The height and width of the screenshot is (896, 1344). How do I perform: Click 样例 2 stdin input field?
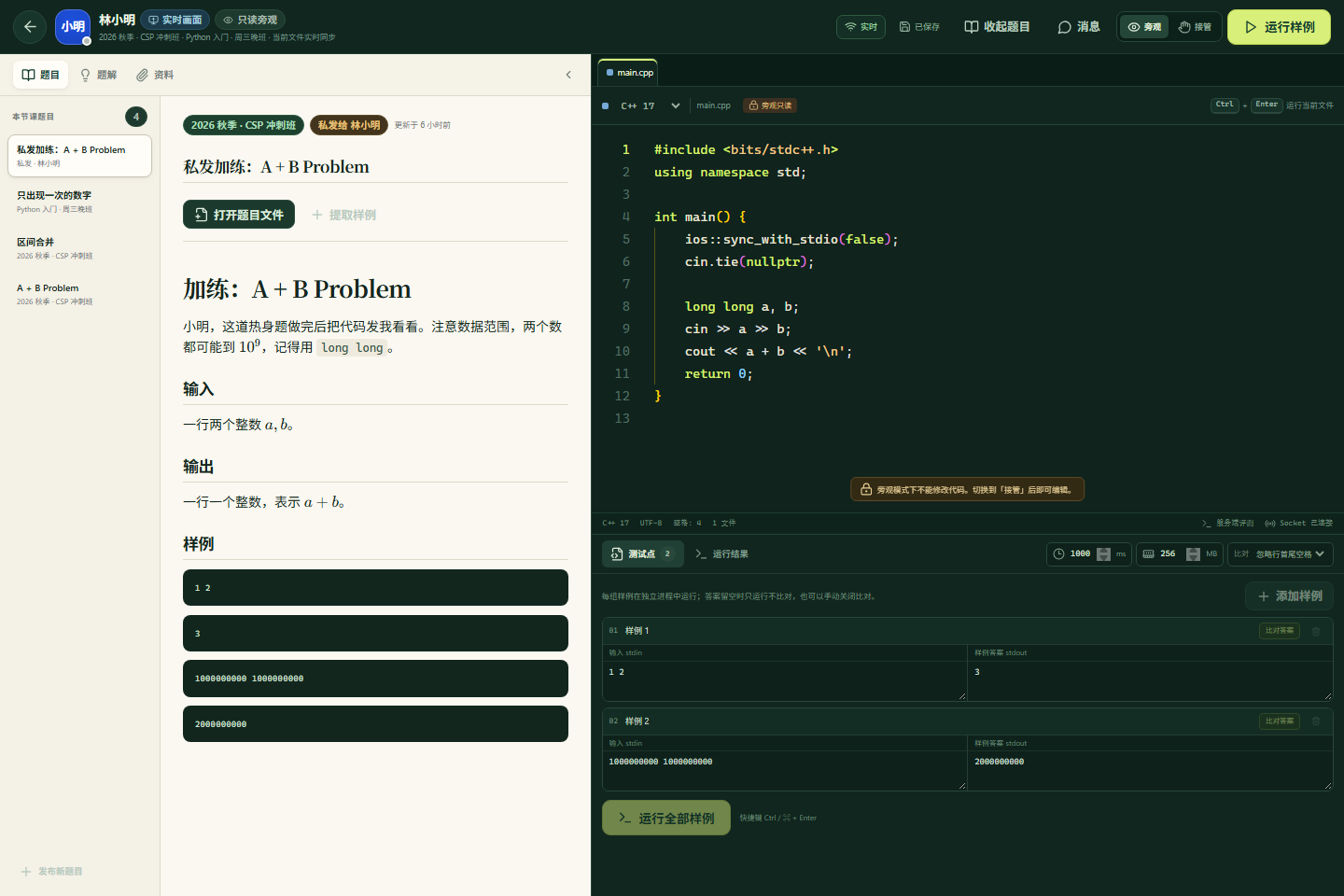click(784, 771)
